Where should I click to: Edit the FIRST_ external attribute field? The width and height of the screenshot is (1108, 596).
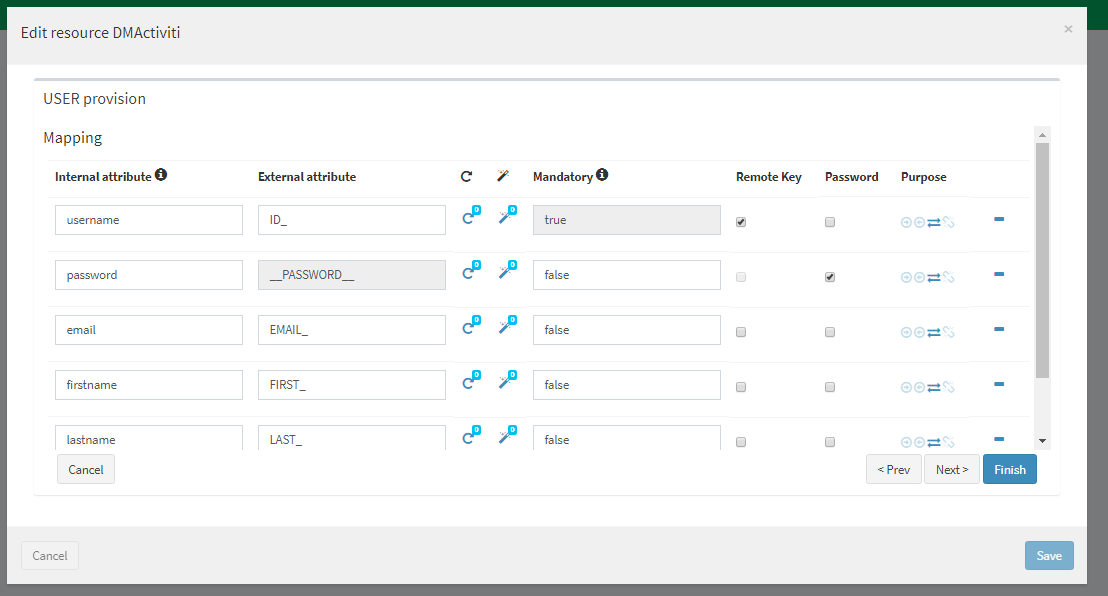tap(352, 385)
